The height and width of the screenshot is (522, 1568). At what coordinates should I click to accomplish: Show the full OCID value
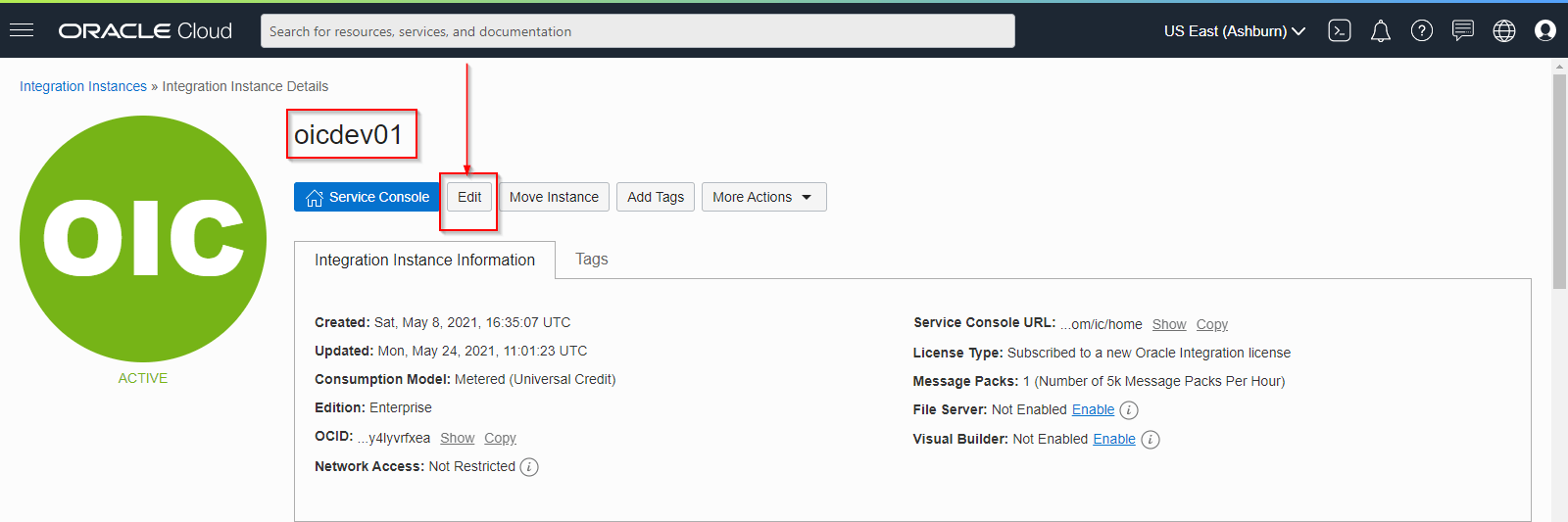click(457, 438)
